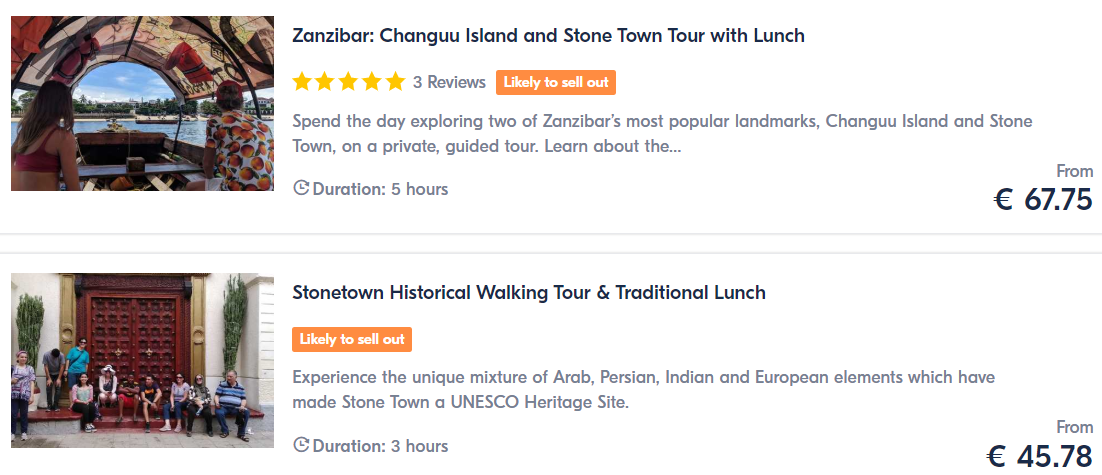Click Likely to sell out badge on Stonetown tour
This screenshot has height=475, width=1102.
(x=352, y=339)
